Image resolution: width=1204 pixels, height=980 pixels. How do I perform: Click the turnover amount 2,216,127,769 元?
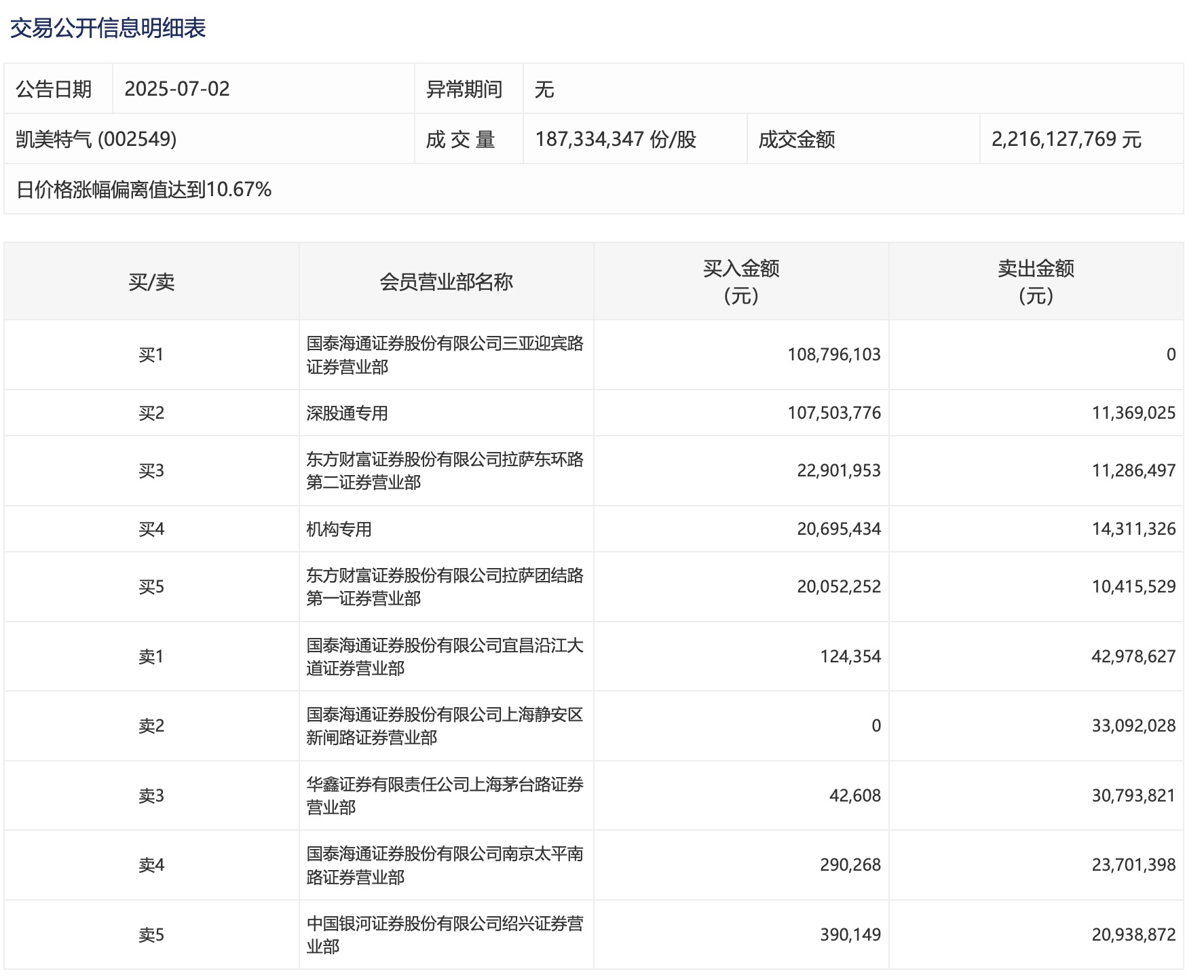tap(1066, 139)
